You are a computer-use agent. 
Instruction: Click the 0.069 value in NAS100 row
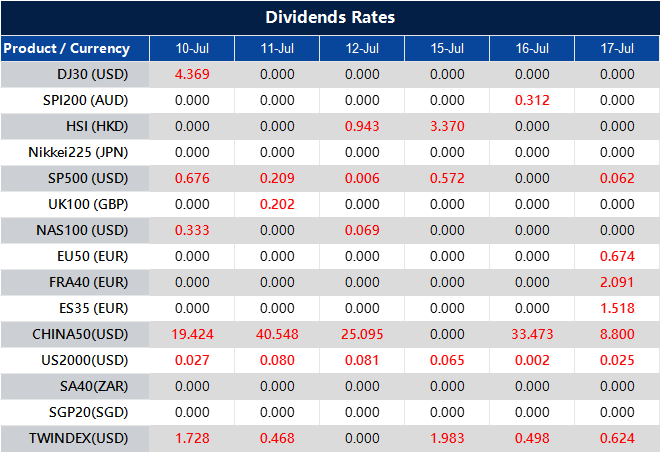pos(361,230)
